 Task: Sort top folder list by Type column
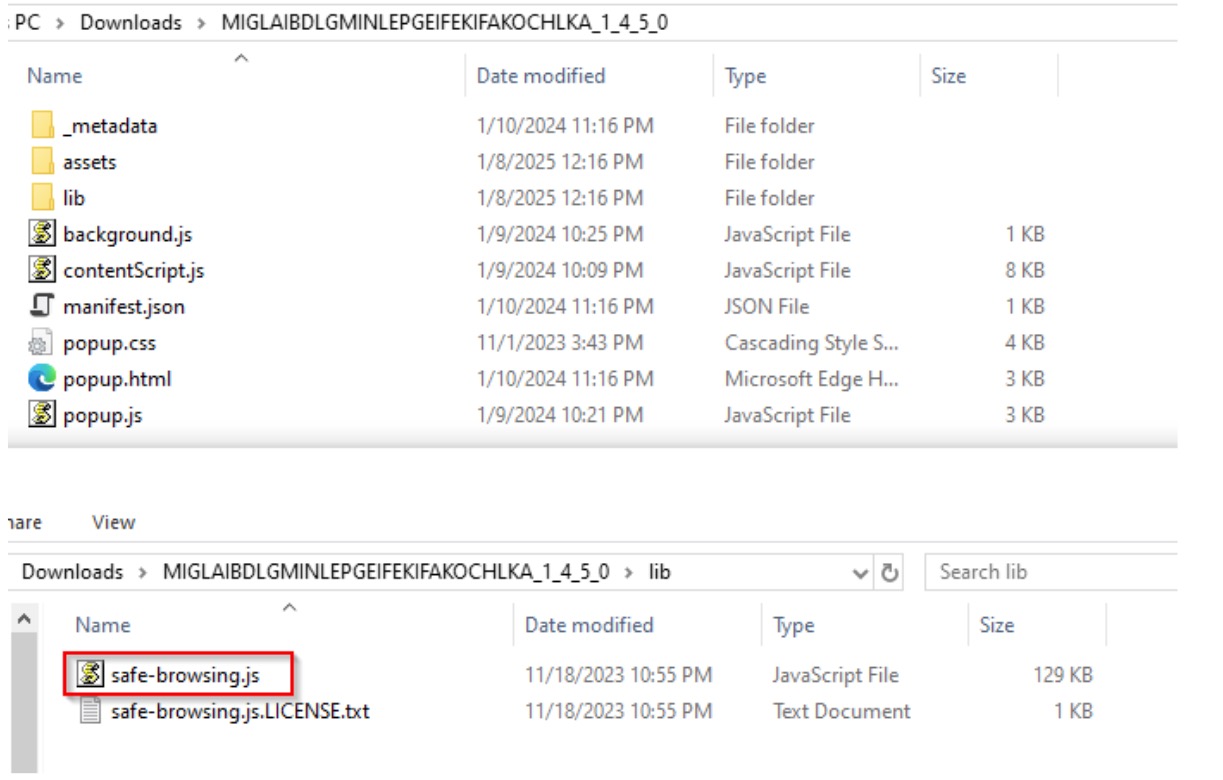point(745,76)
